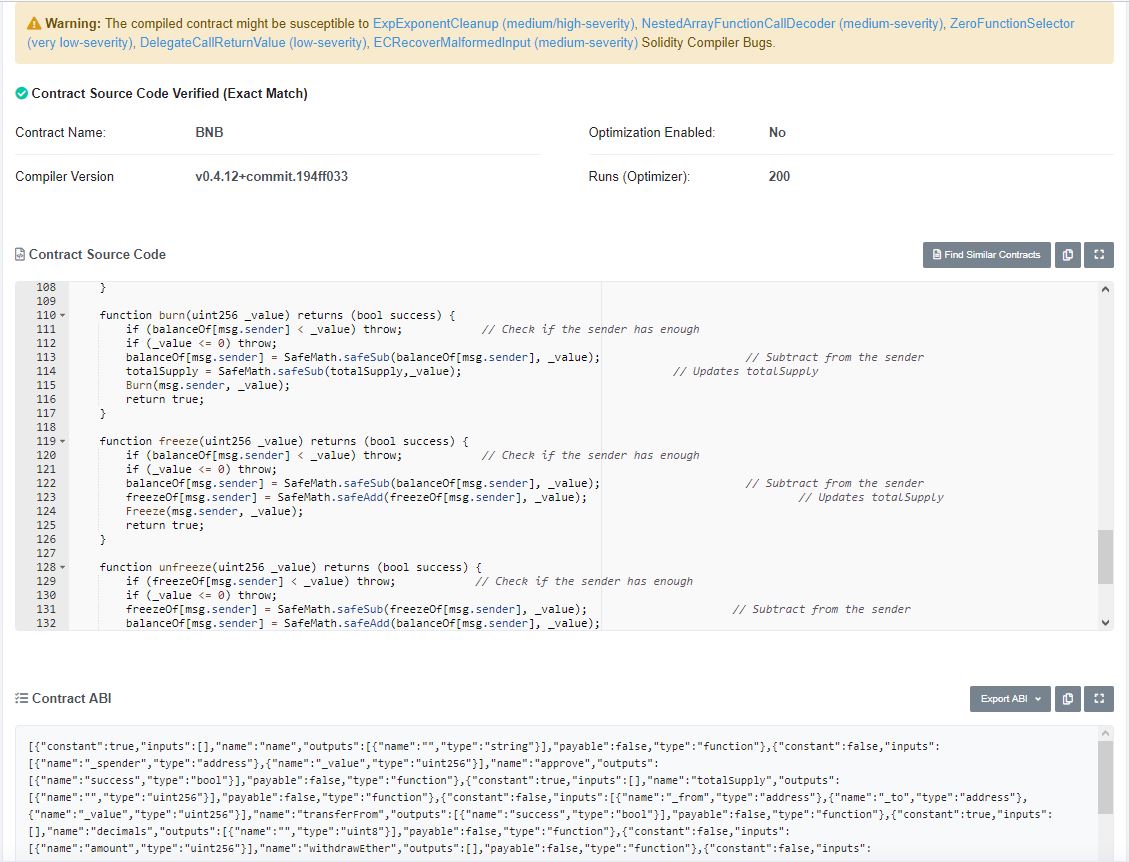Viewport: 1129px width, 862px height.
Task: Click the Contract Source Code Verified heading
Action: coord(169,94)
